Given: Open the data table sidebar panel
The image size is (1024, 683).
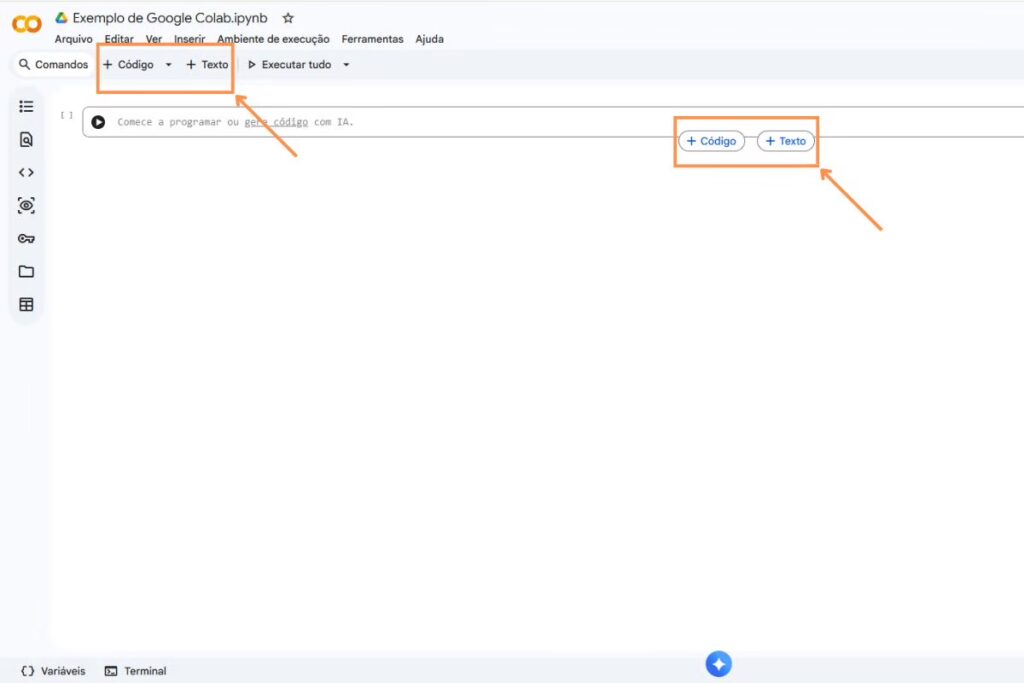Looking at the screenshot, I should click(x=26, y=304).
